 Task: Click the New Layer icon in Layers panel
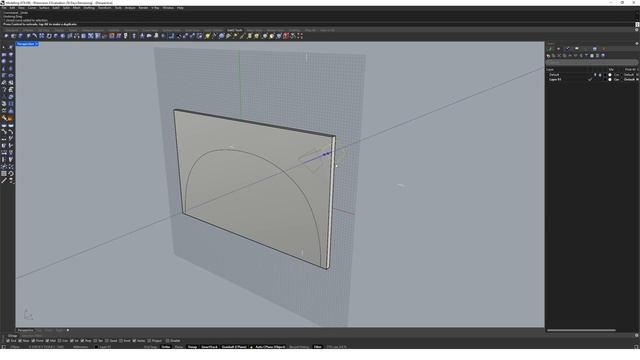pos(548,55)
